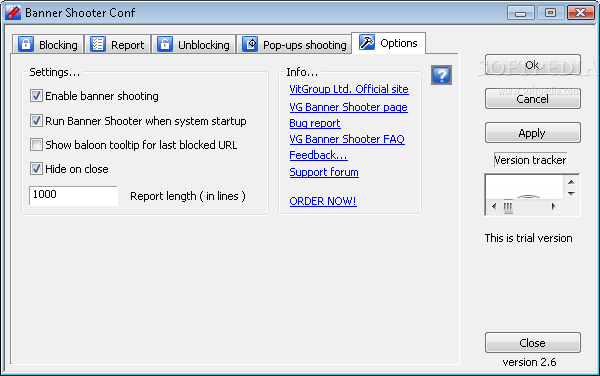This screenshot has width=600, height=376.
Task: Select the Options tab
Action: (388, 43)
